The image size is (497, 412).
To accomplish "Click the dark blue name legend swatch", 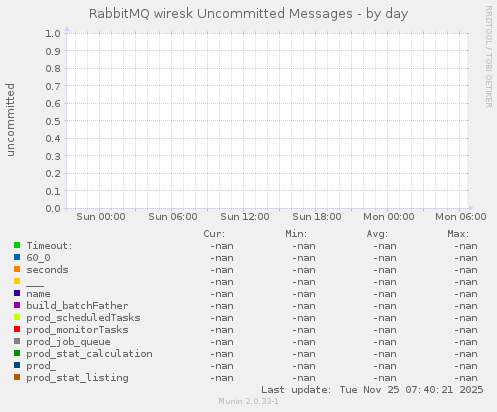I will click(17, 293).
